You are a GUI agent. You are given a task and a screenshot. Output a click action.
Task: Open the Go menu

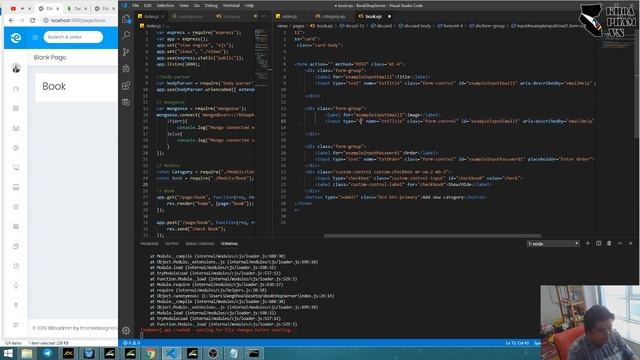[197, 6]
